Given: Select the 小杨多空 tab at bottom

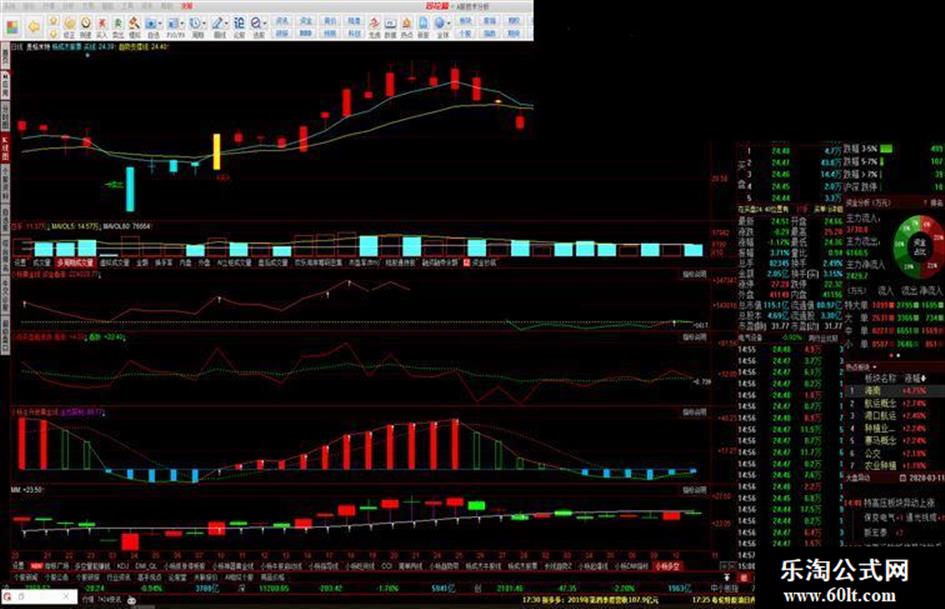Looking at the screenshot, I should [668, 566].
